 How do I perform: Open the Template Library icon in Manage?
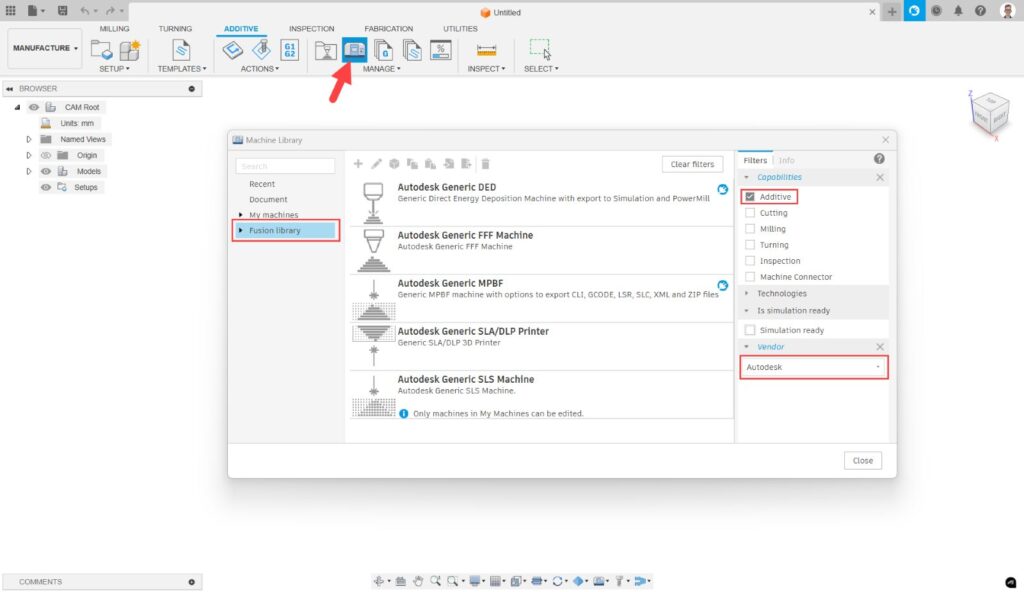[x=412, y=50]
